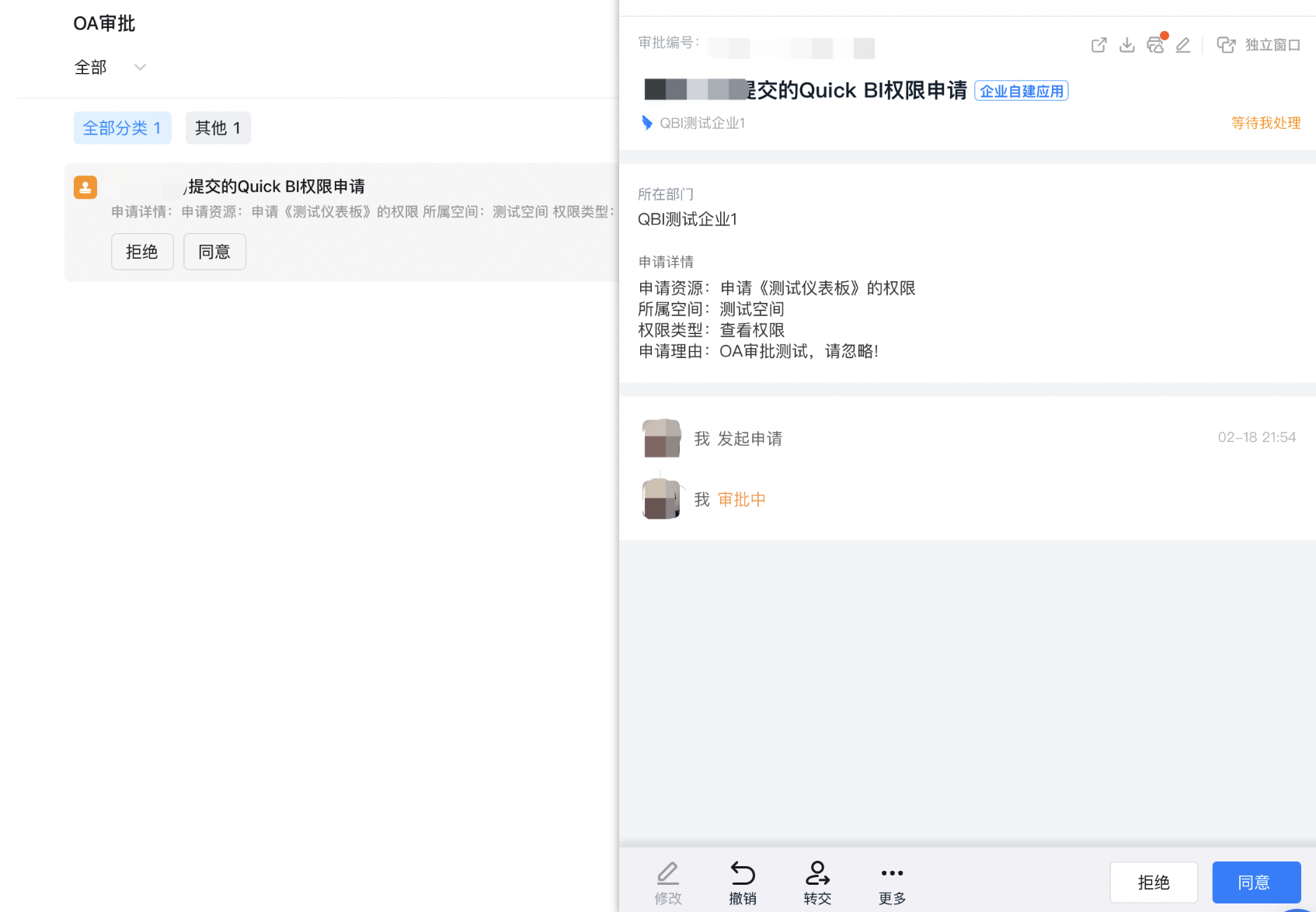Click the text 申请资源：申请《测试仪表板》的权限
The height and width of the screenshot is (912, 1316).
point(777,288)
